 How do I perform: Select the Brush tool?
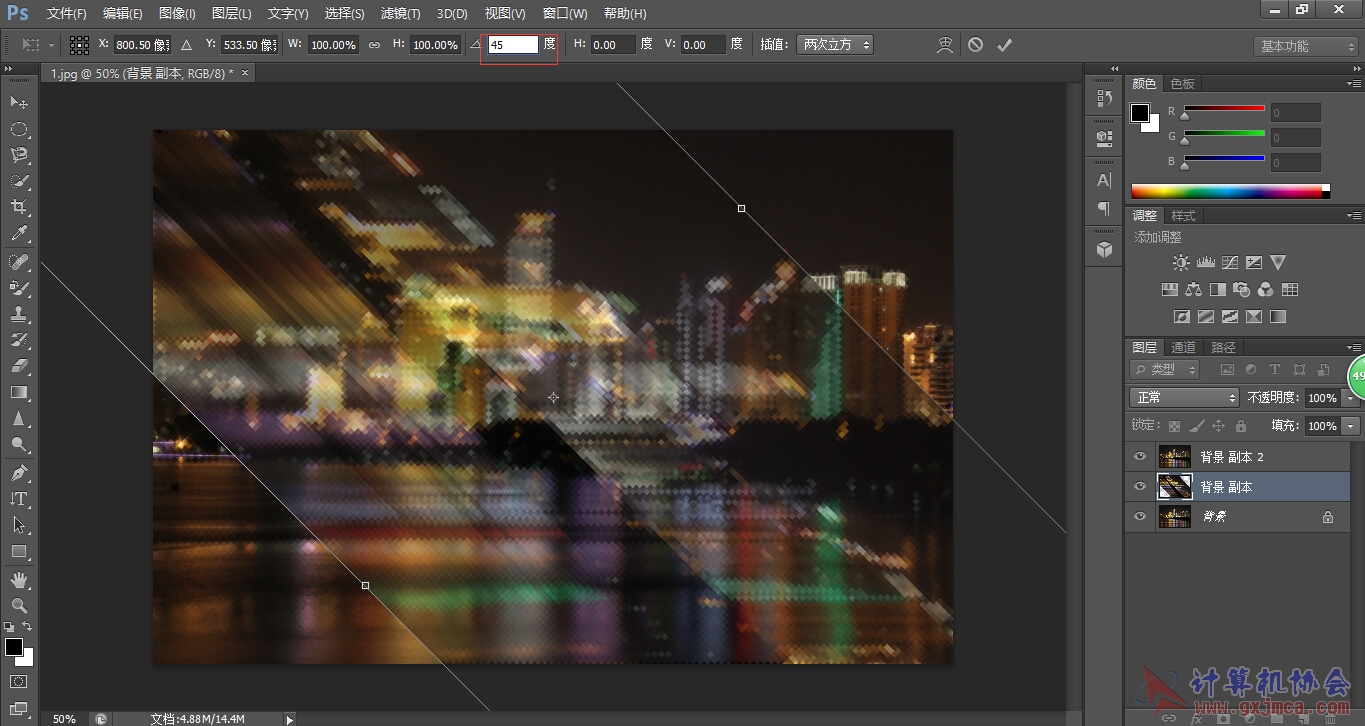(19, 288)
